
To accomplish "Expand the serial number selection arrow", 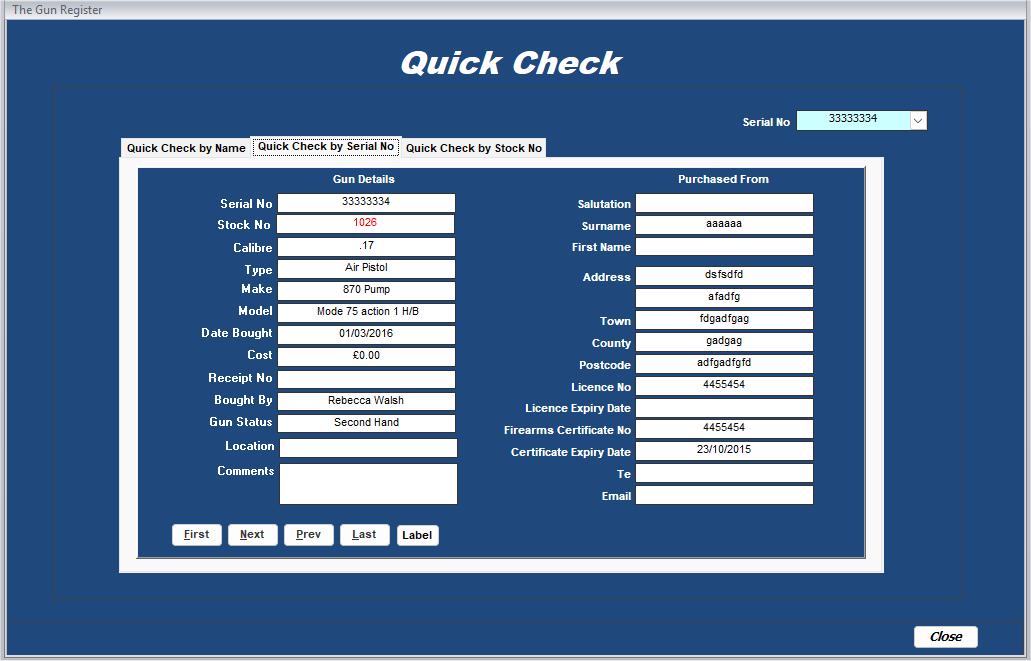I will pos(919,120).
